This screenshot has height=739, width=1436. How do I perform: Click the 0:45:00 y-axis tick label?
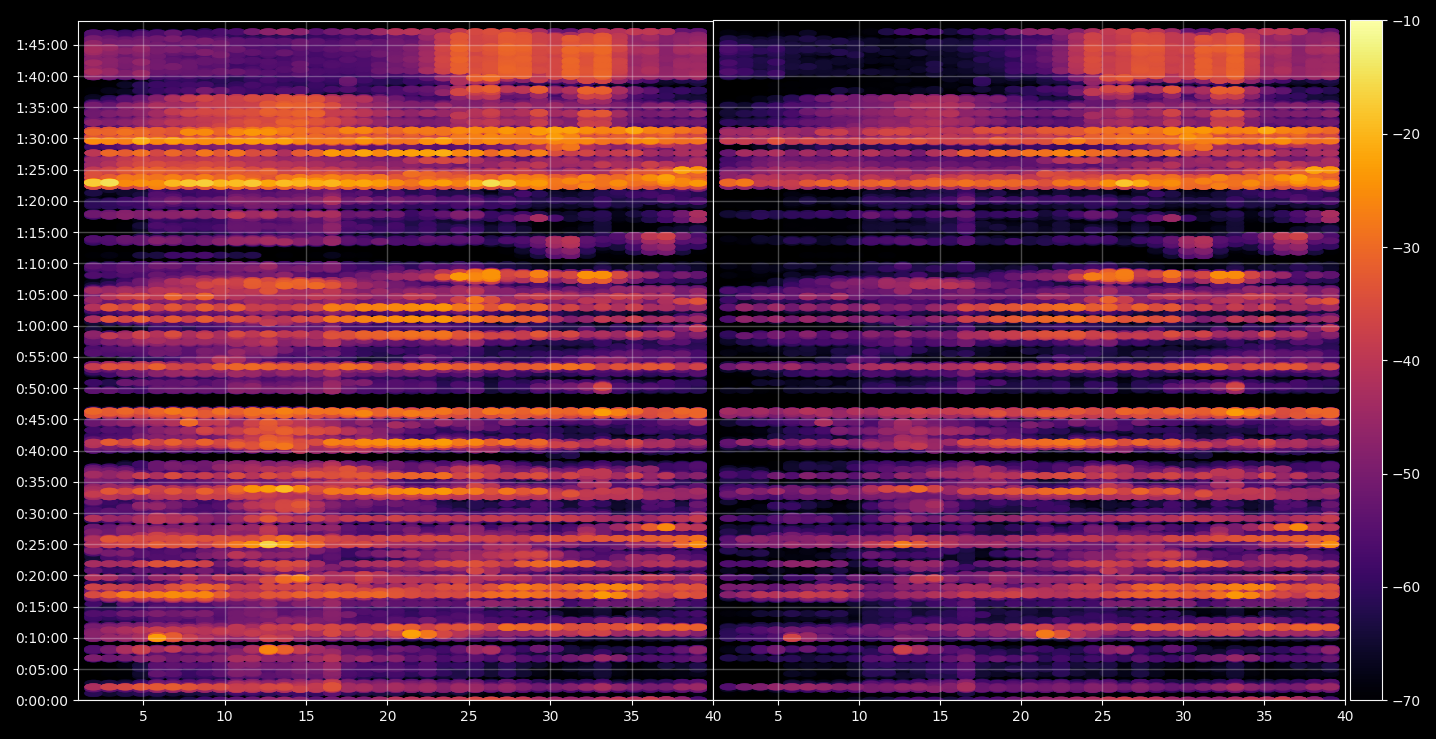click(43, 420)
